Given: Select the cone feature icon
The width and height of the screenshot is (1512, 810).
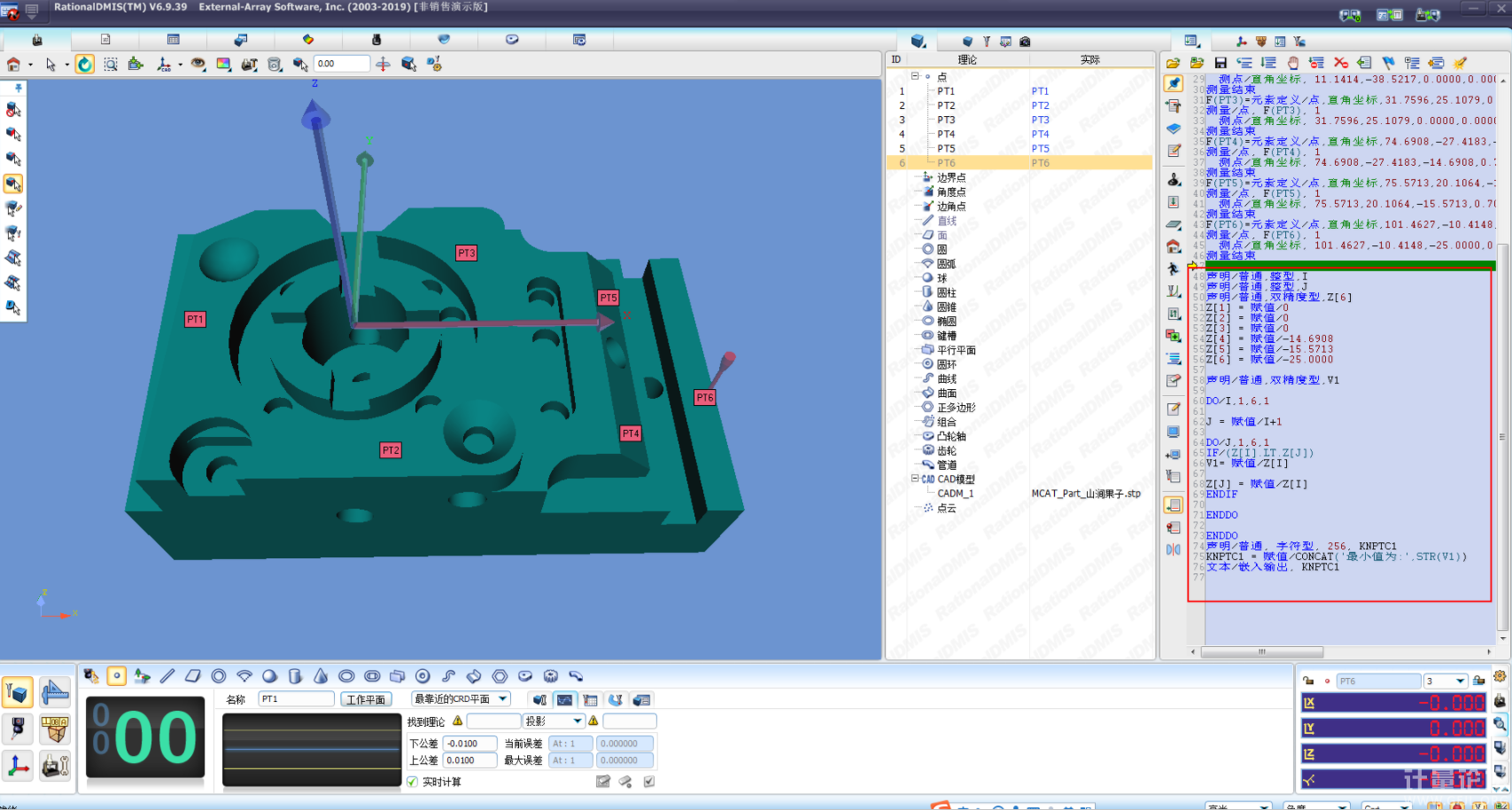Looking at the screenshot, I should click(x=321, y=676).
